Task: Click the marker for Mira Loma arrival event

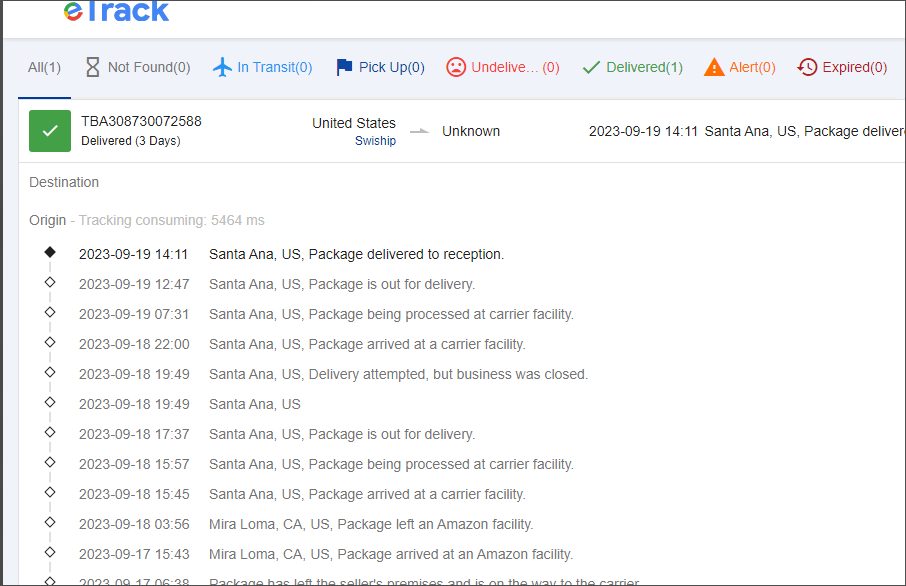Action: point(50,552)
